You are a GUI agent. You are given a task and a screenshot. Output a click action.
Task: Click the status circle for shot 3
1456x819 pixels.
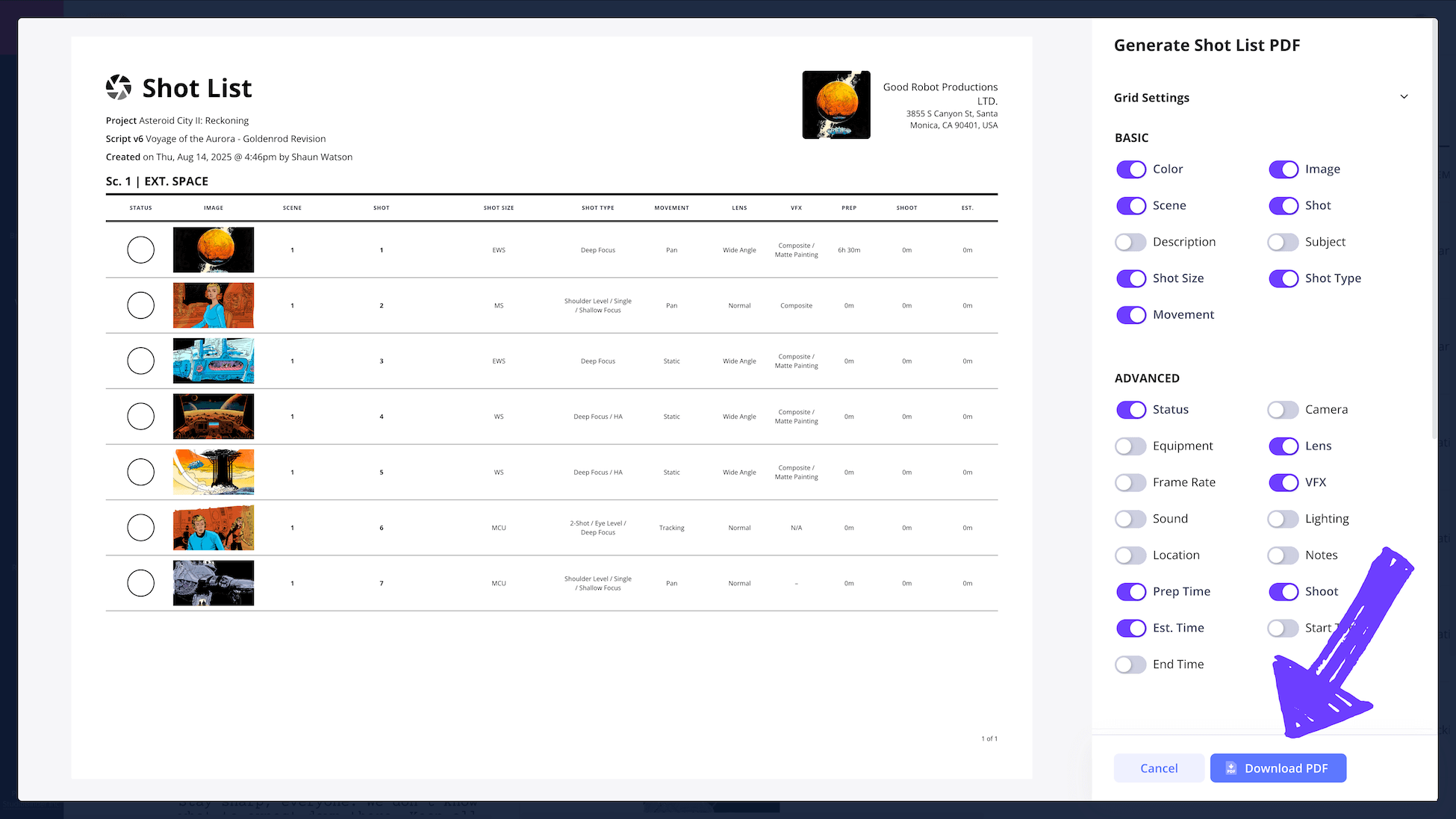[140, 361]
